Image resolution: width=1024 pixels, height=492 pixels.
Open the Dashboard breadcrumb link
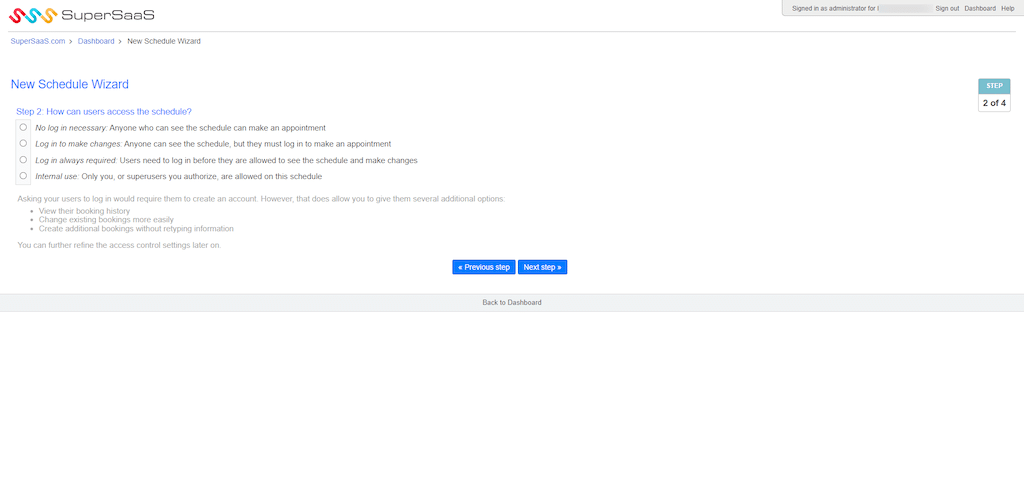coord(96,41)
